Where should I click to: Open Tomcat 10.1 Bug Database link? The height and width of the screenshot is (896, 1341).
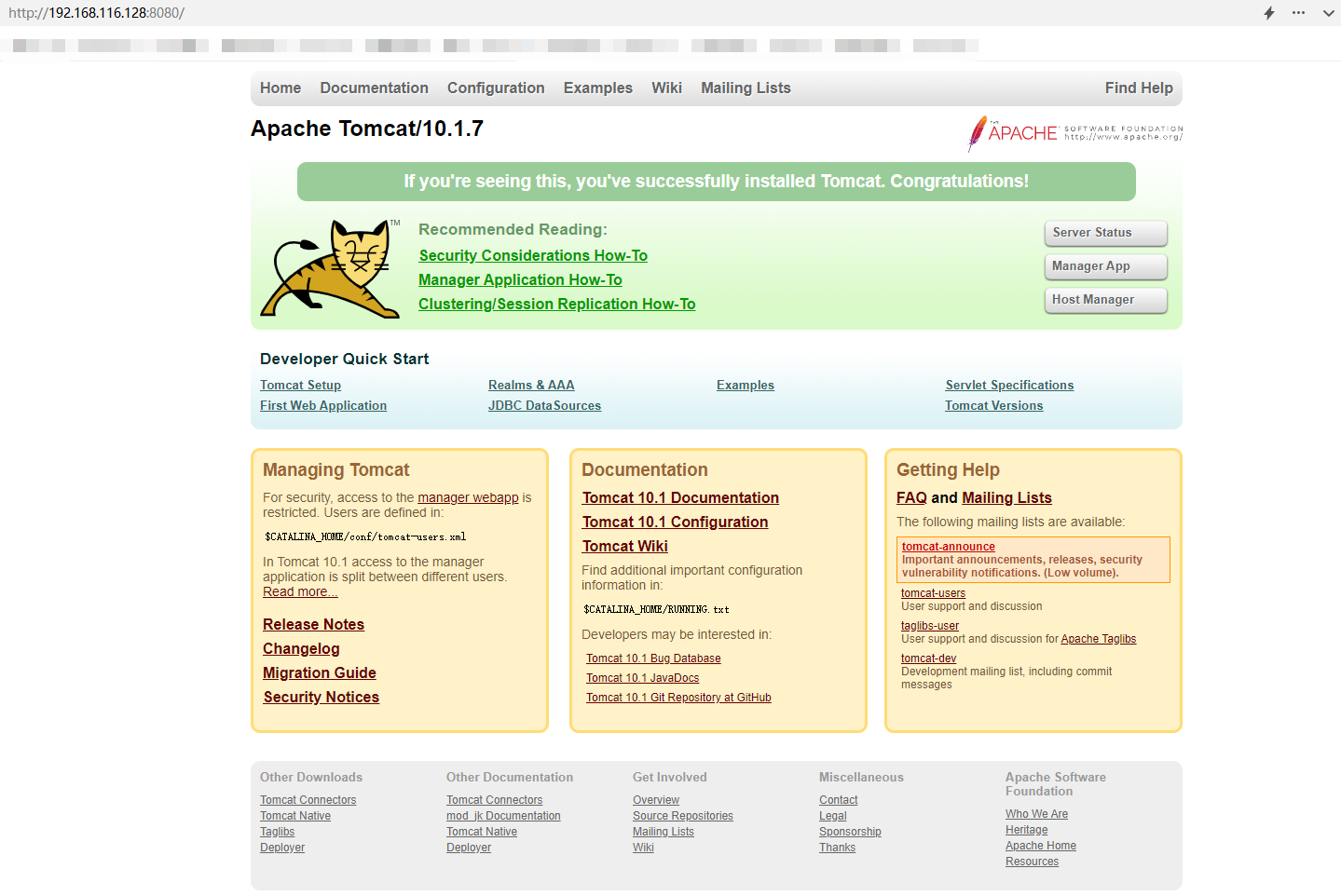[653, 658]
